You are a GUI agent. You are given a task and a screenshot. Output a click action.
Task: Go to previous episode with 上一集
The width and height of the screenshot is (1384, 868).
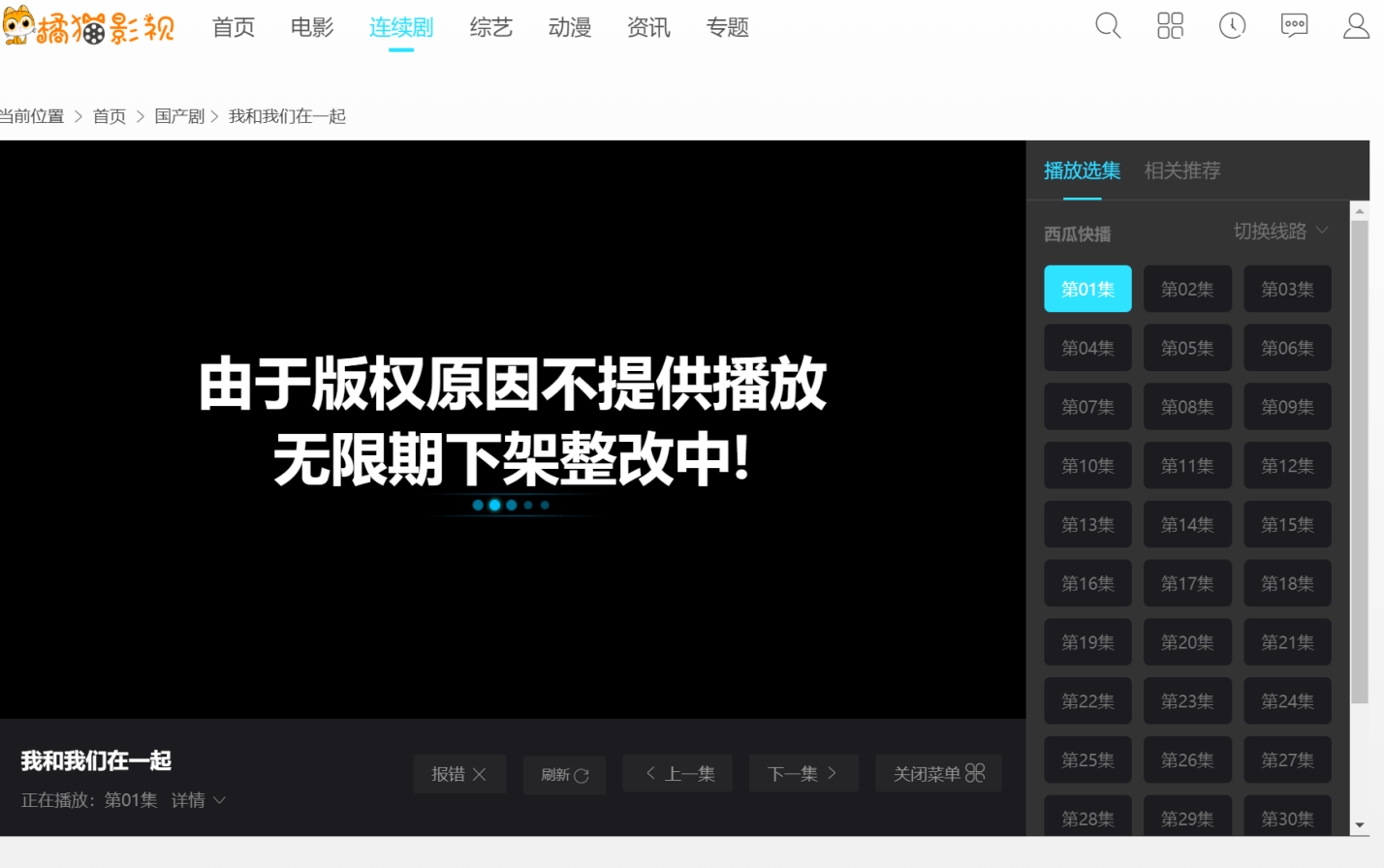click(677, 773)
